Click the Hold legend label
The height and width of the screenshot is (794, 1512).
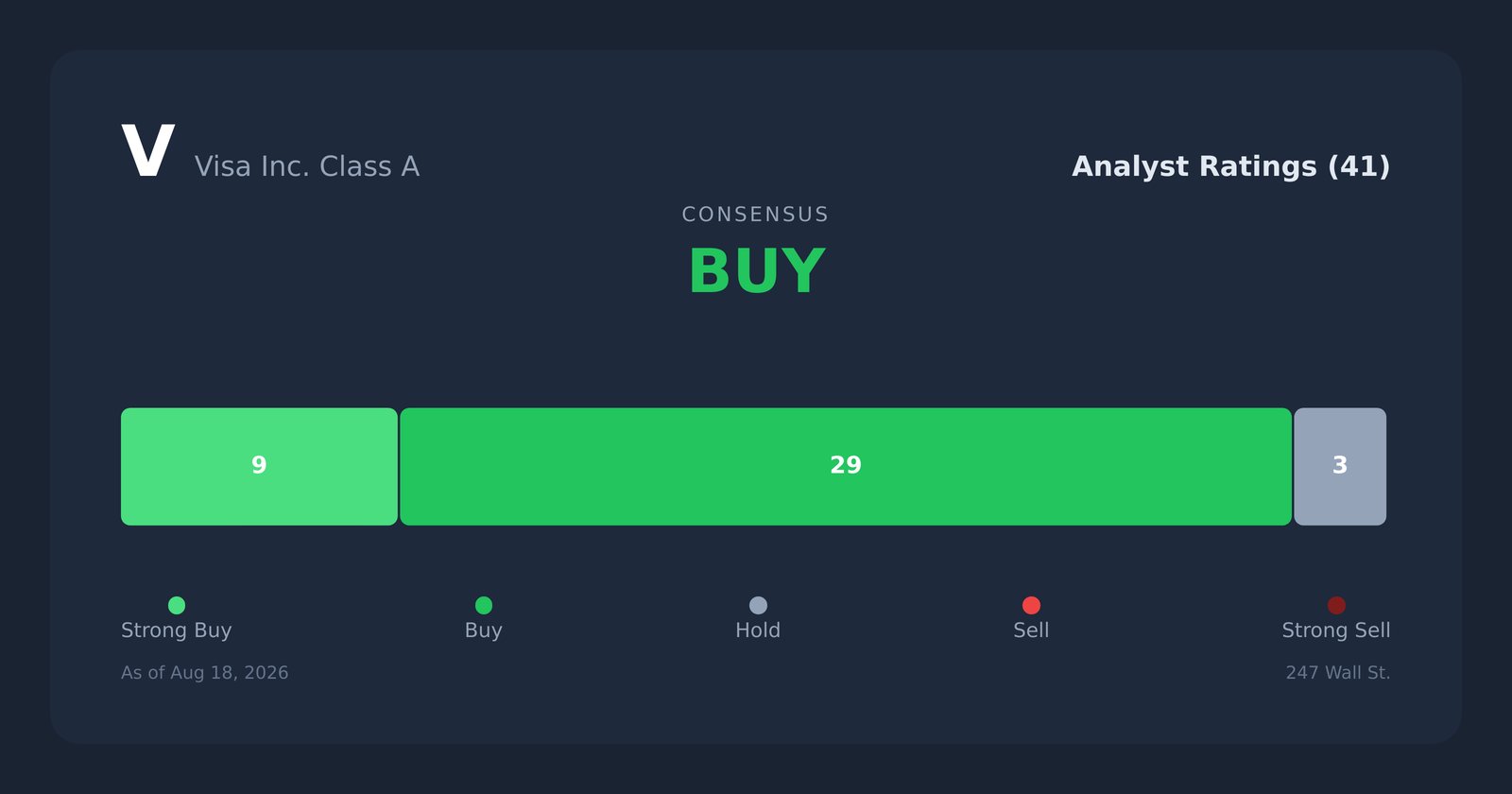point(758,630)
